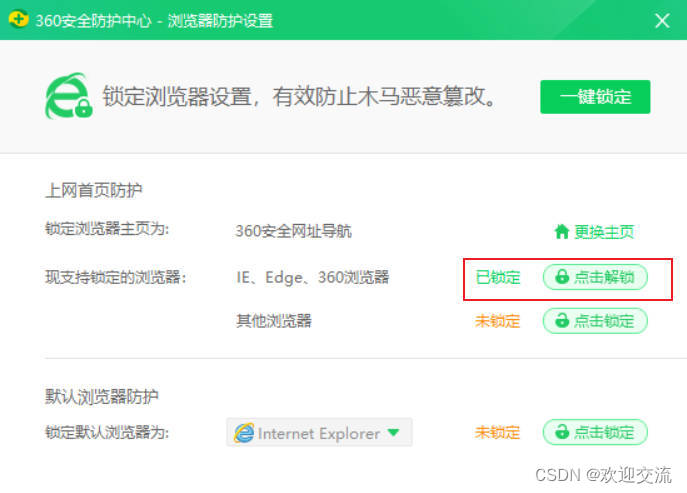Image resolution: width=687 pixels, height=493 pixels.
Task: Click the 锁定默认浏览器为 label
Action: pyautogui.click(x=107, y=433)
